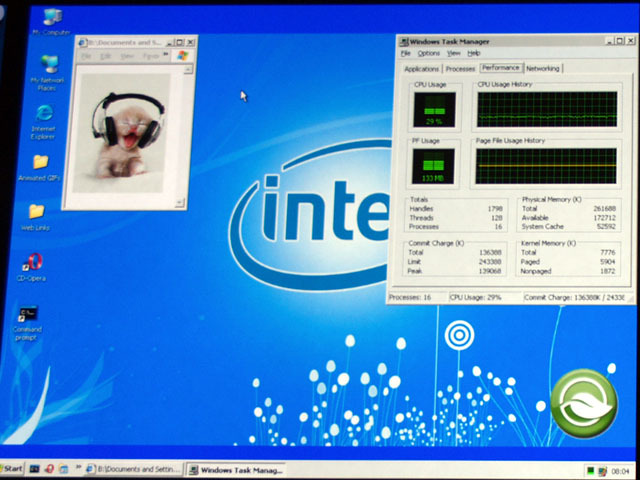Click the 08:04 taskbar clock
The width and height of the screenshot is (640, 480).
pos(620,471)
